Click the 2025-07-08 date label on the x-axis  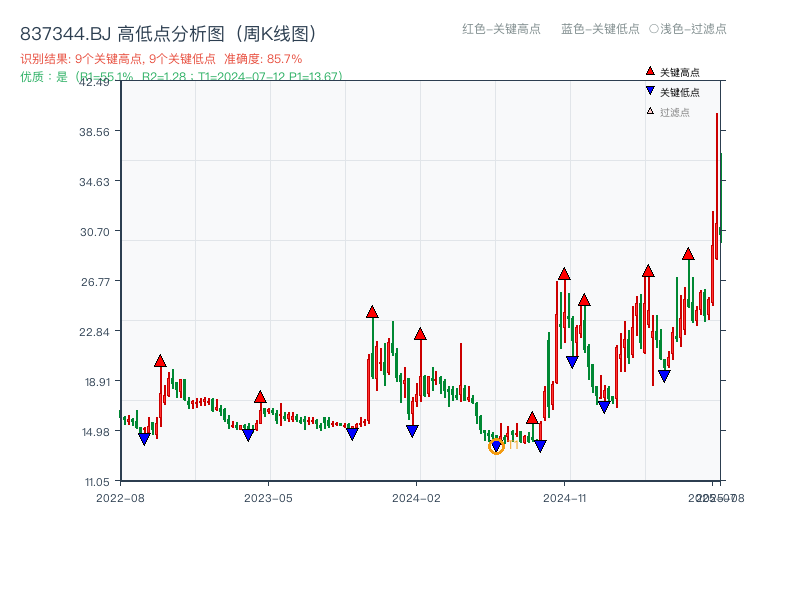714,496
